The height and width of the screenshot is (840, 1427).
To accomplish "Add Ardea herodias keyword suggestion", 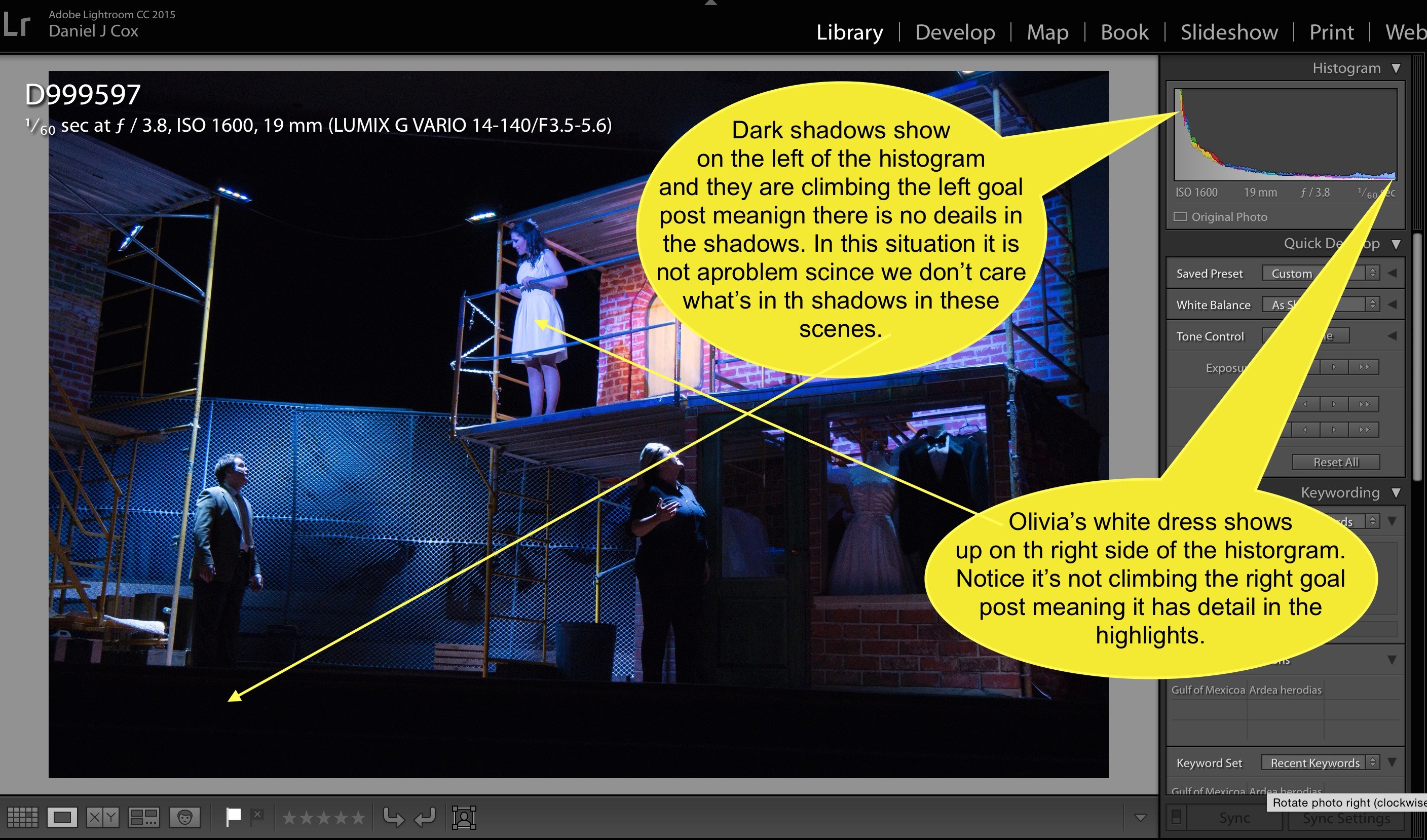I will coord(1285,690).
